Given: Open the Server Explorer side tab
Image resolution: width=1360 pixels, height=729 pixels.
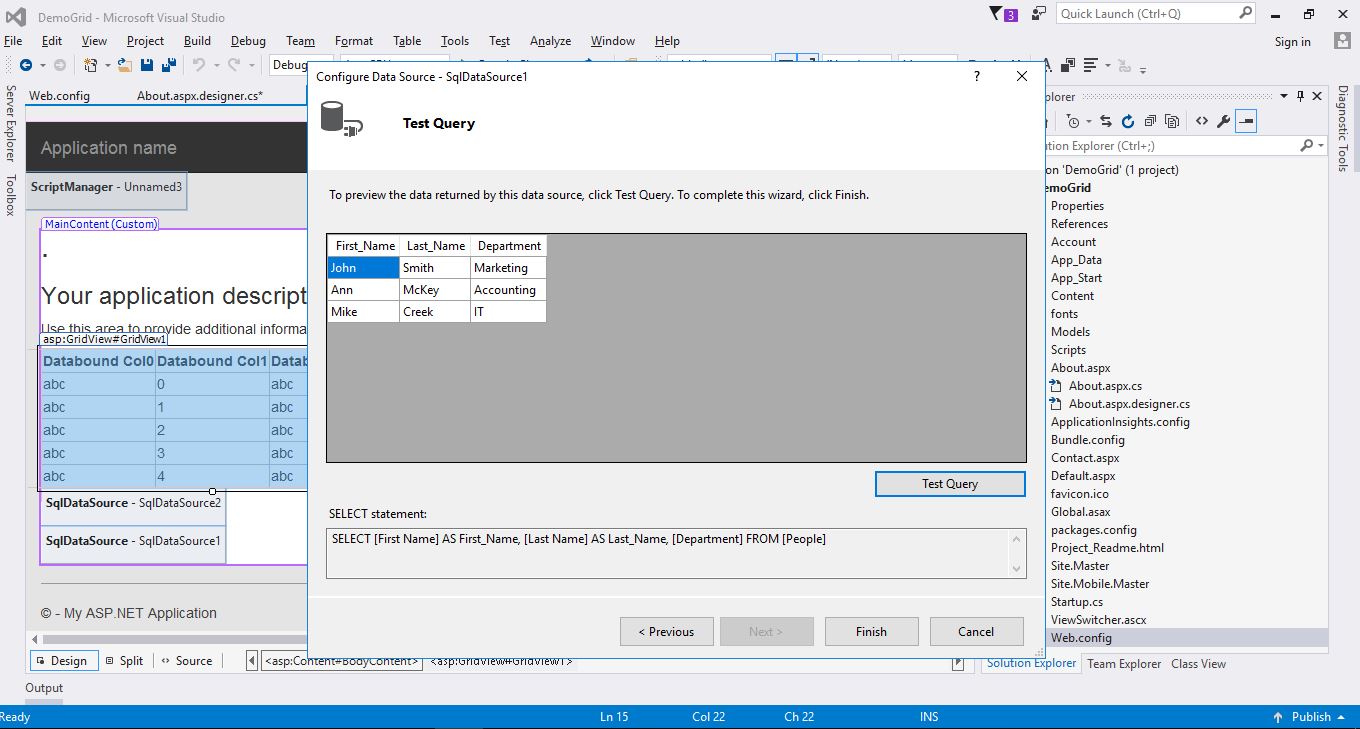Looking at the screenshot, I should pyautogui.click(x=11, y=124).
